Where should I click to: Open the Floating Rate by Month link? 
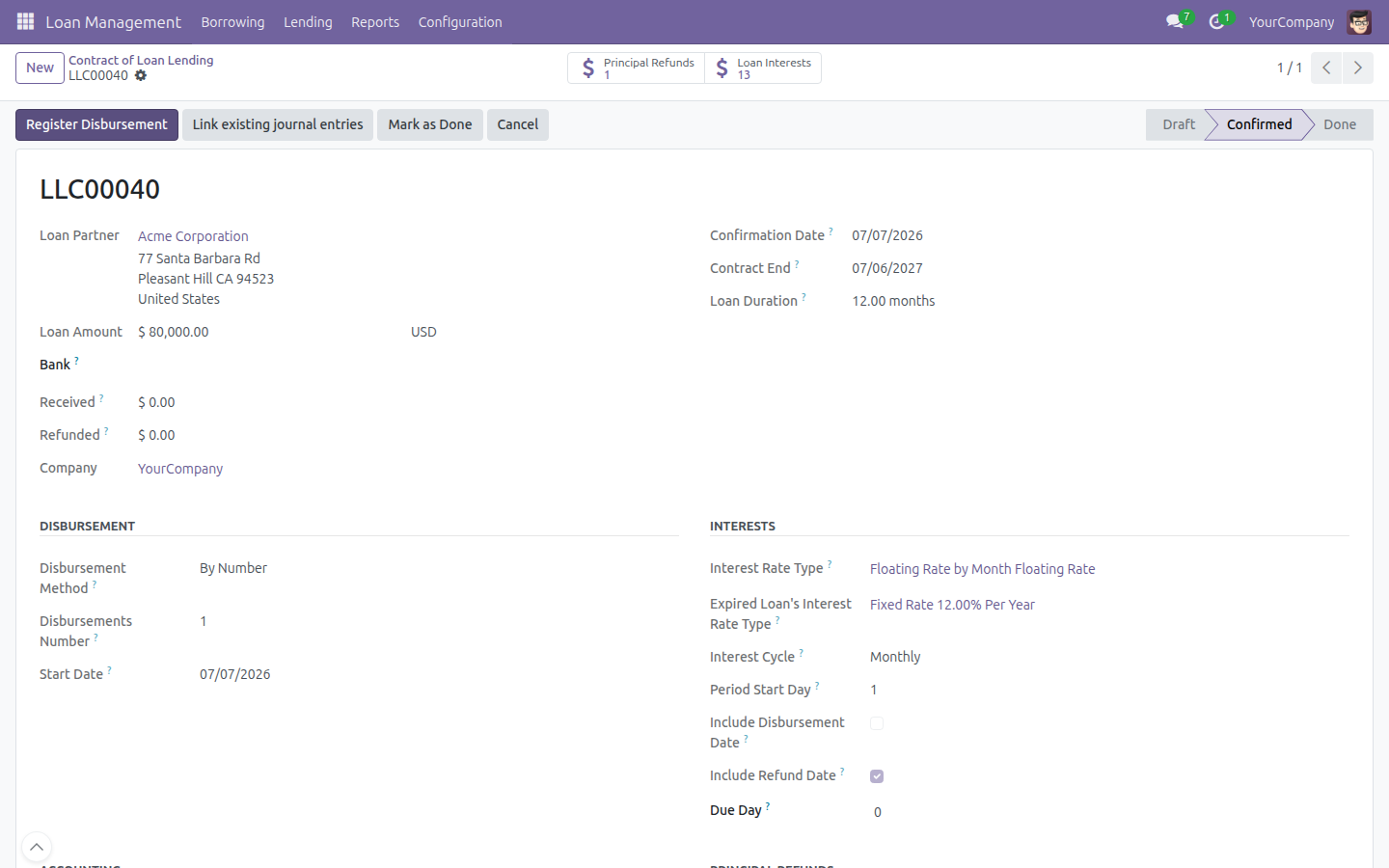tap(983, 569)
